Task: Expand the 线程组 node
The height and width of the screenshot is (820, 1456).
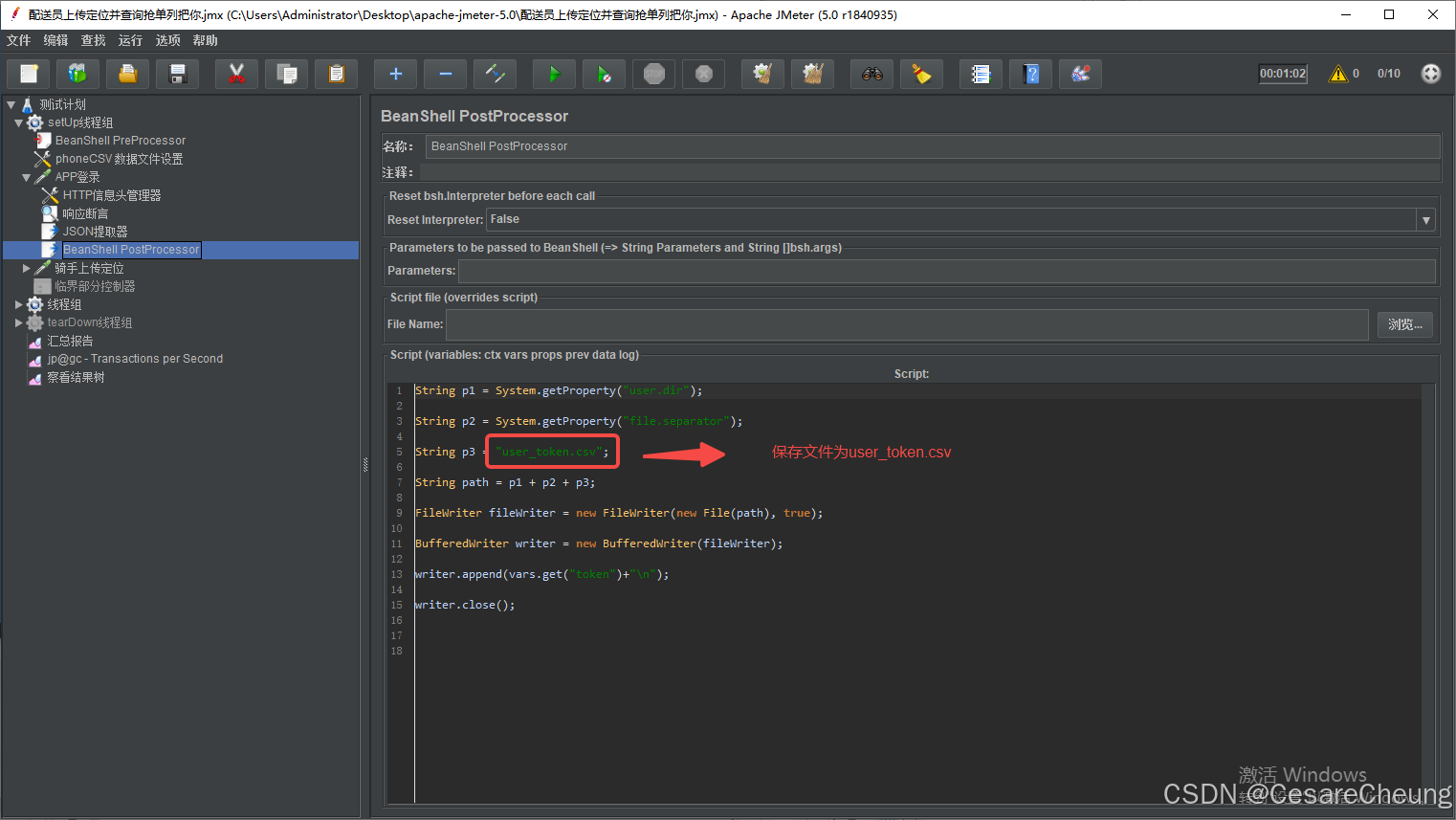Action: (18, 304)
